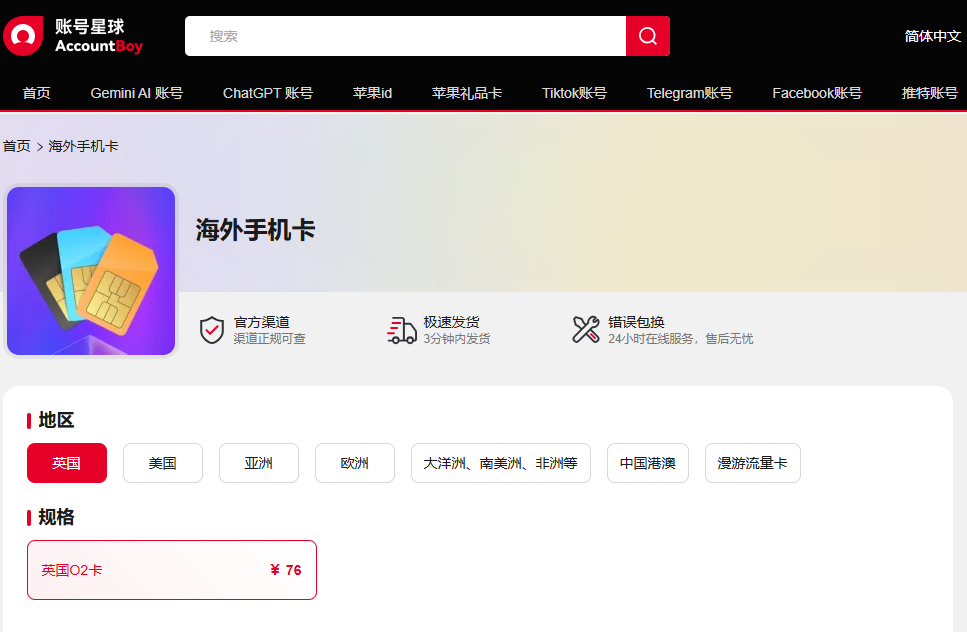This screenshot has height=632, width=967.
Task: Click the 3分钟内发货 description text
Action: point(456,339)
